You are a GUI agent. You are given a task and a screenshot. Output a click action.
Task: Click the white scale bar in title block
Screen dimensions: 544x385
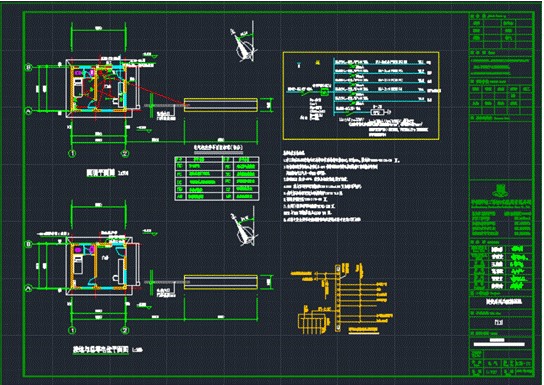(x=499, y=344)
